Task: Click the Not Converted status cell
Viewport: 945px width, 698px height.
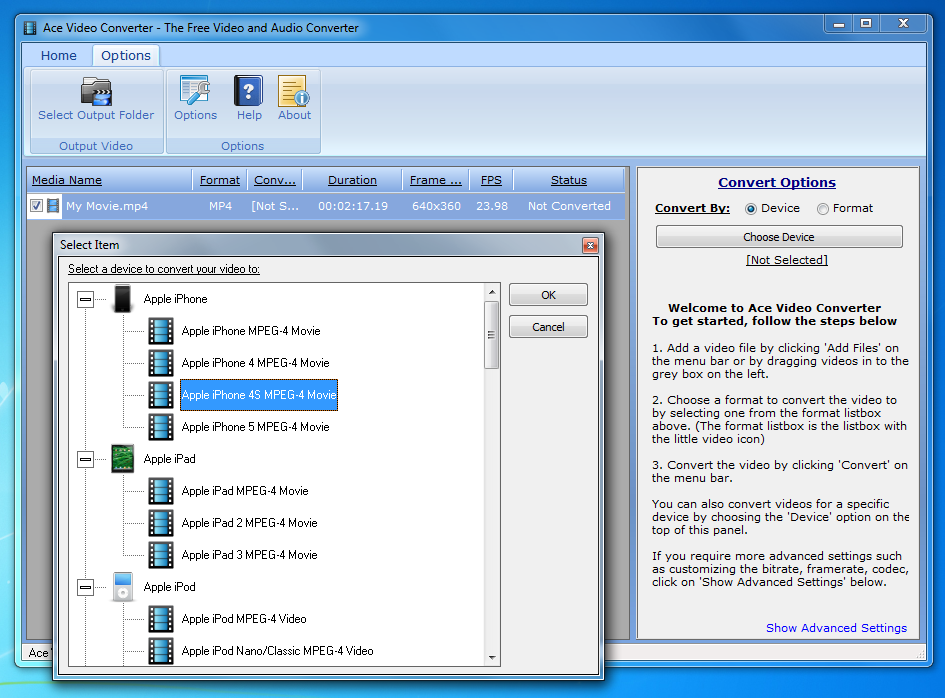Action: [x=569, y=206]
